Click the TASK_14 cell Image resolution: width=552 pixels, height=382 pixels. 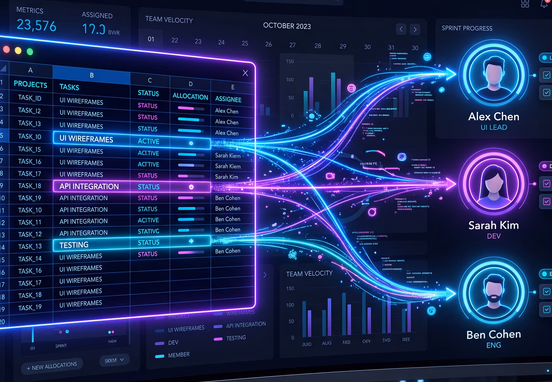(30, 259)
